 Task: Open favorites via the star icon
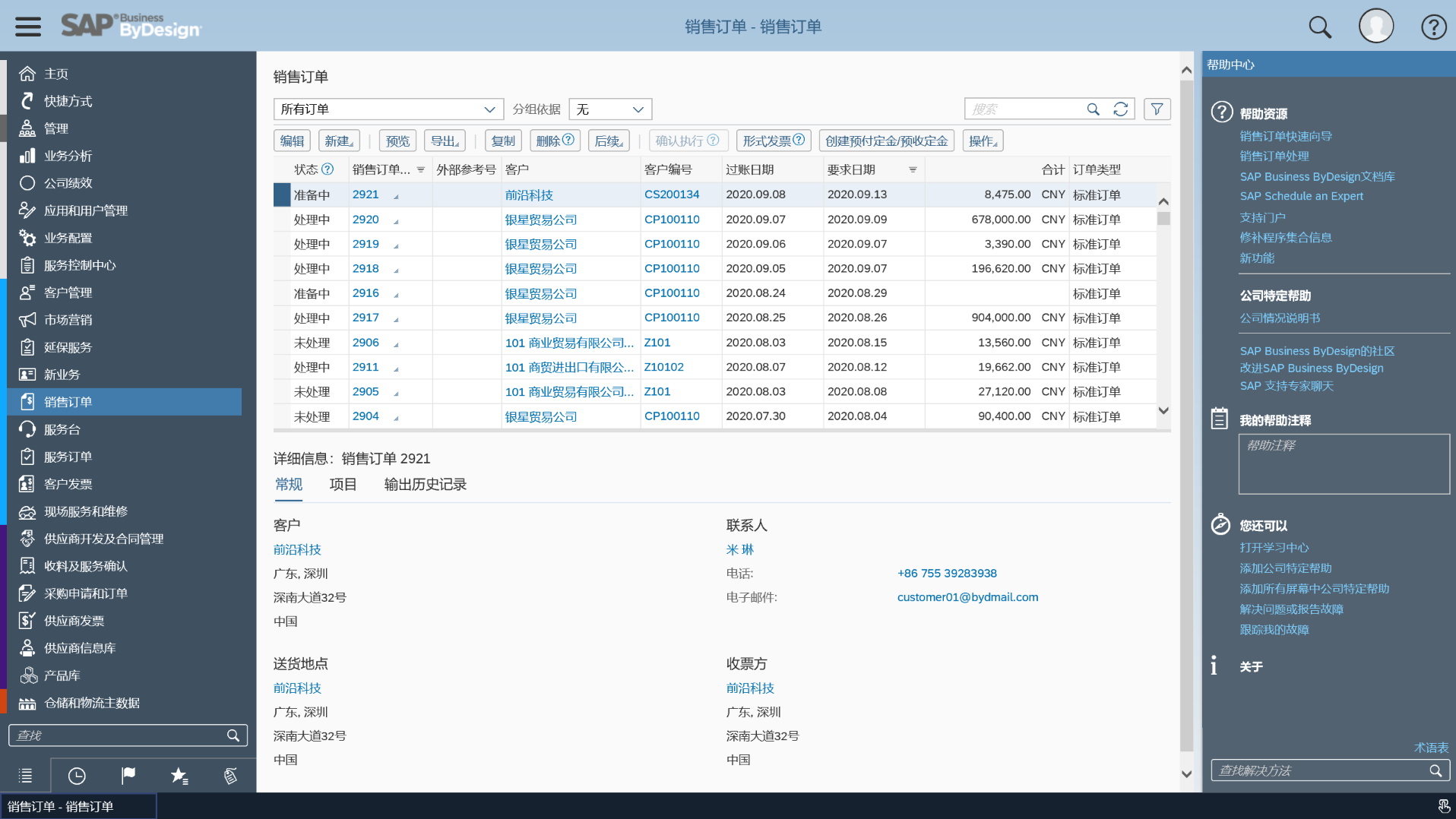[179, 775]
